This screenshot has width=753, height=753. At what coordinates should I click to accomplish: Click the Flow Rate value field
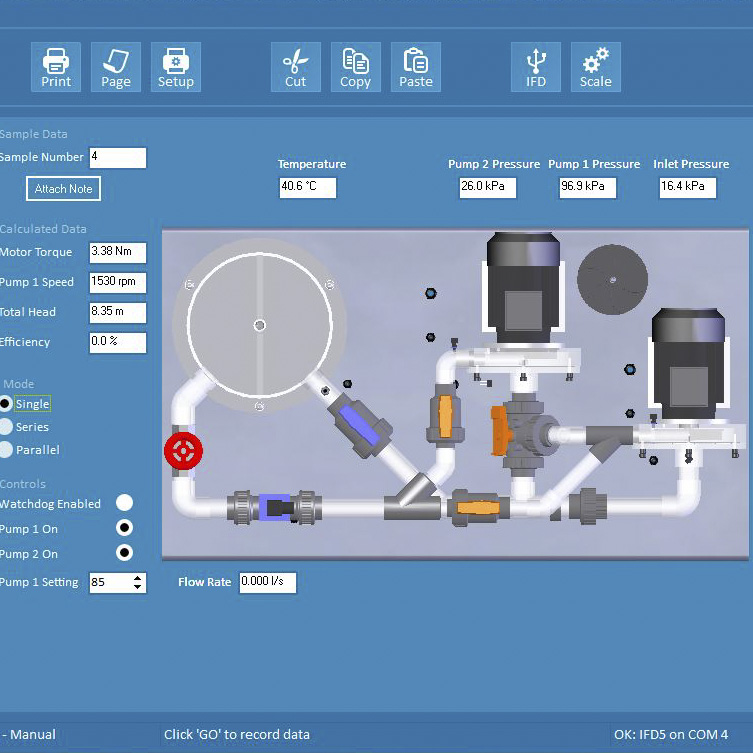[x=267, y=582]
